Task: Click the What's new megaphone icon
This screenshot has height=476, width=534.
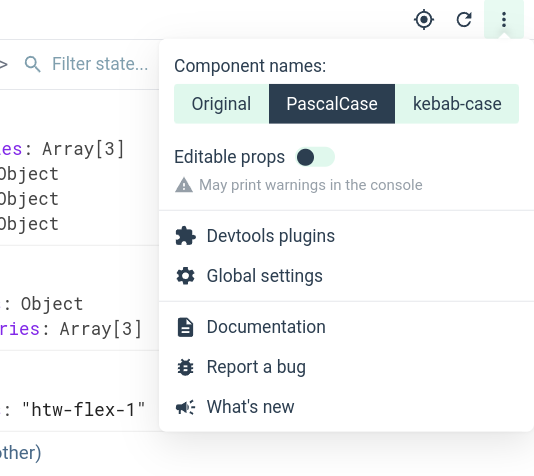Action: (x=185, y=407)
